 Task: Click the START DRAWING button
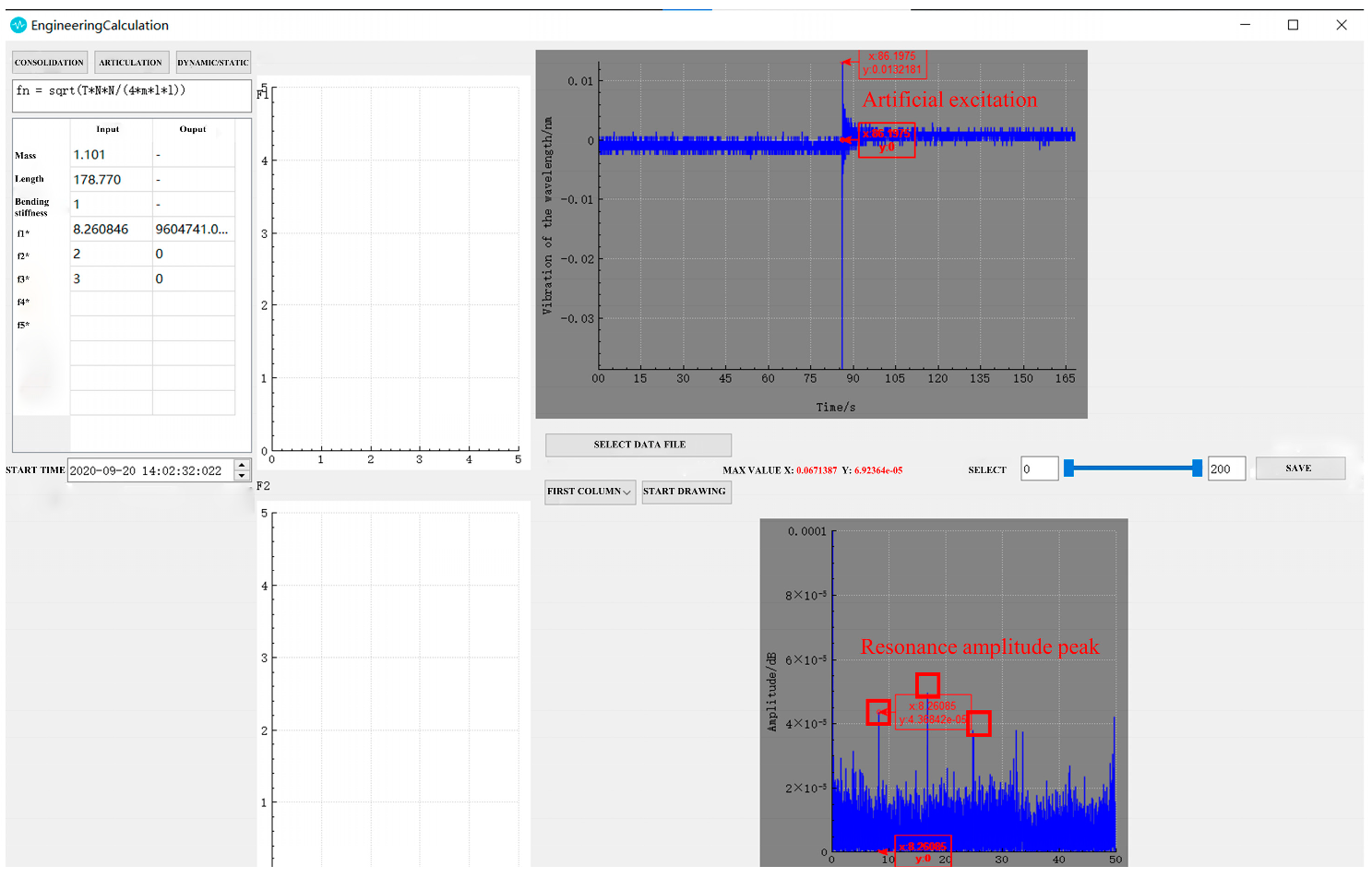[x=685, y=492]
